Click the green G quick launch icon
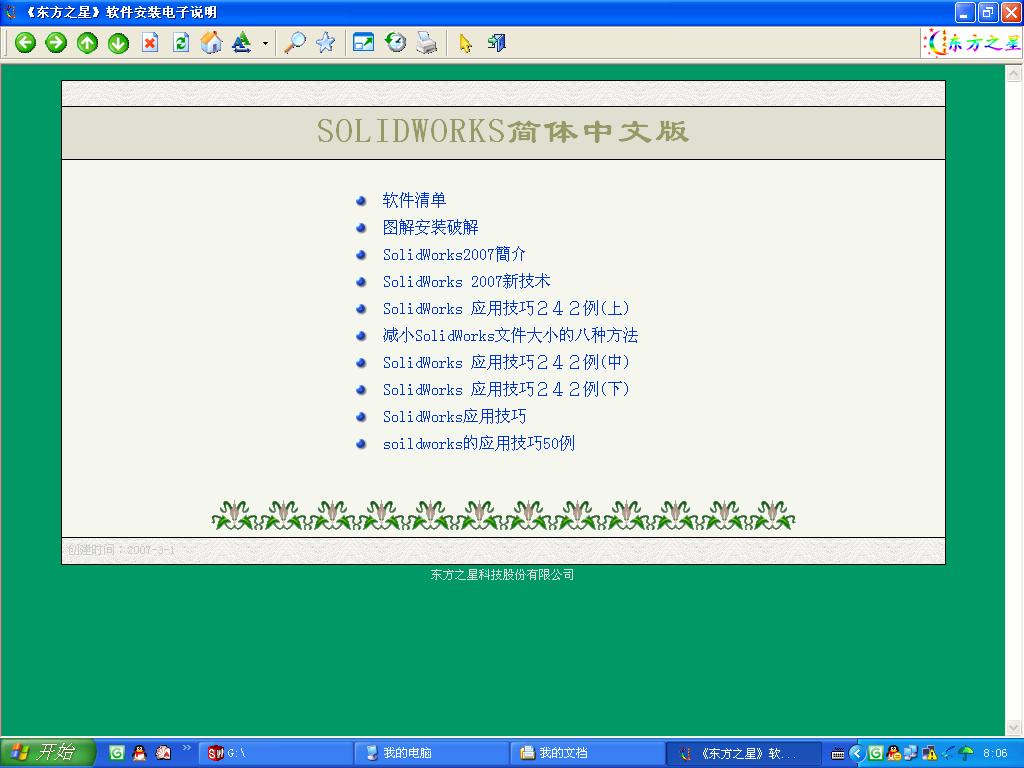The width and height of the screenshot is (1024, 768). (x=116, y=753)
